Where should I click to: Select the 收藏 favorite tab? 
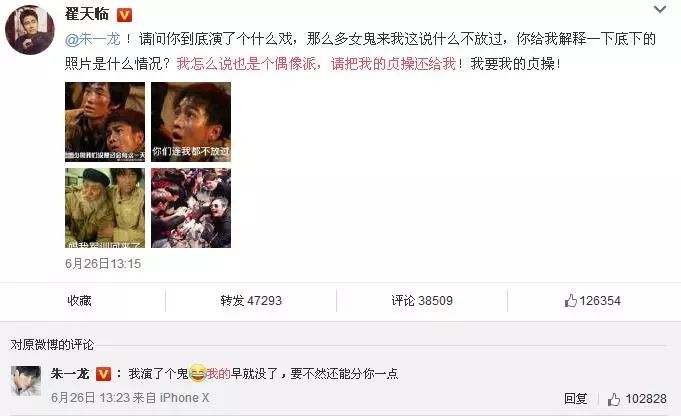(x=79, y=300)
